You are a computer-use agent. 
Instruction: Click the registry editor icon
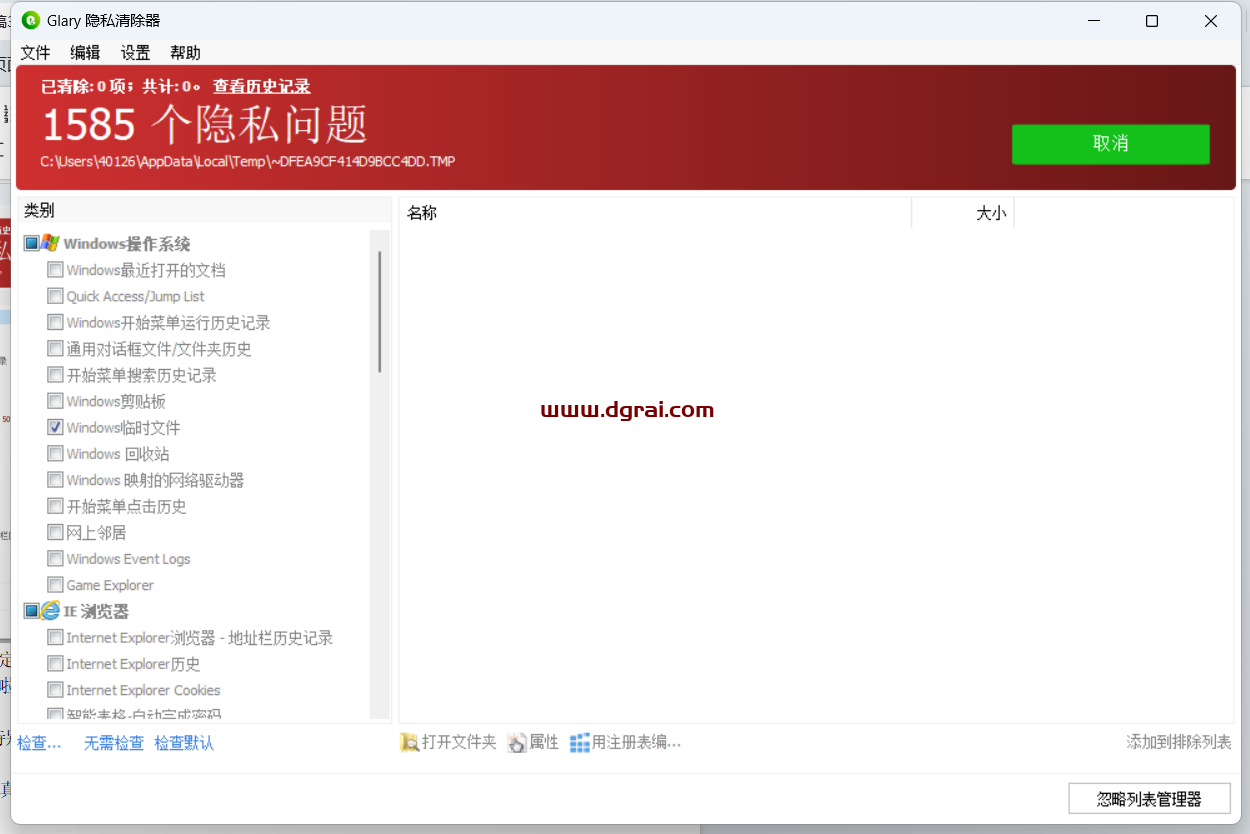tap(580, 742)
